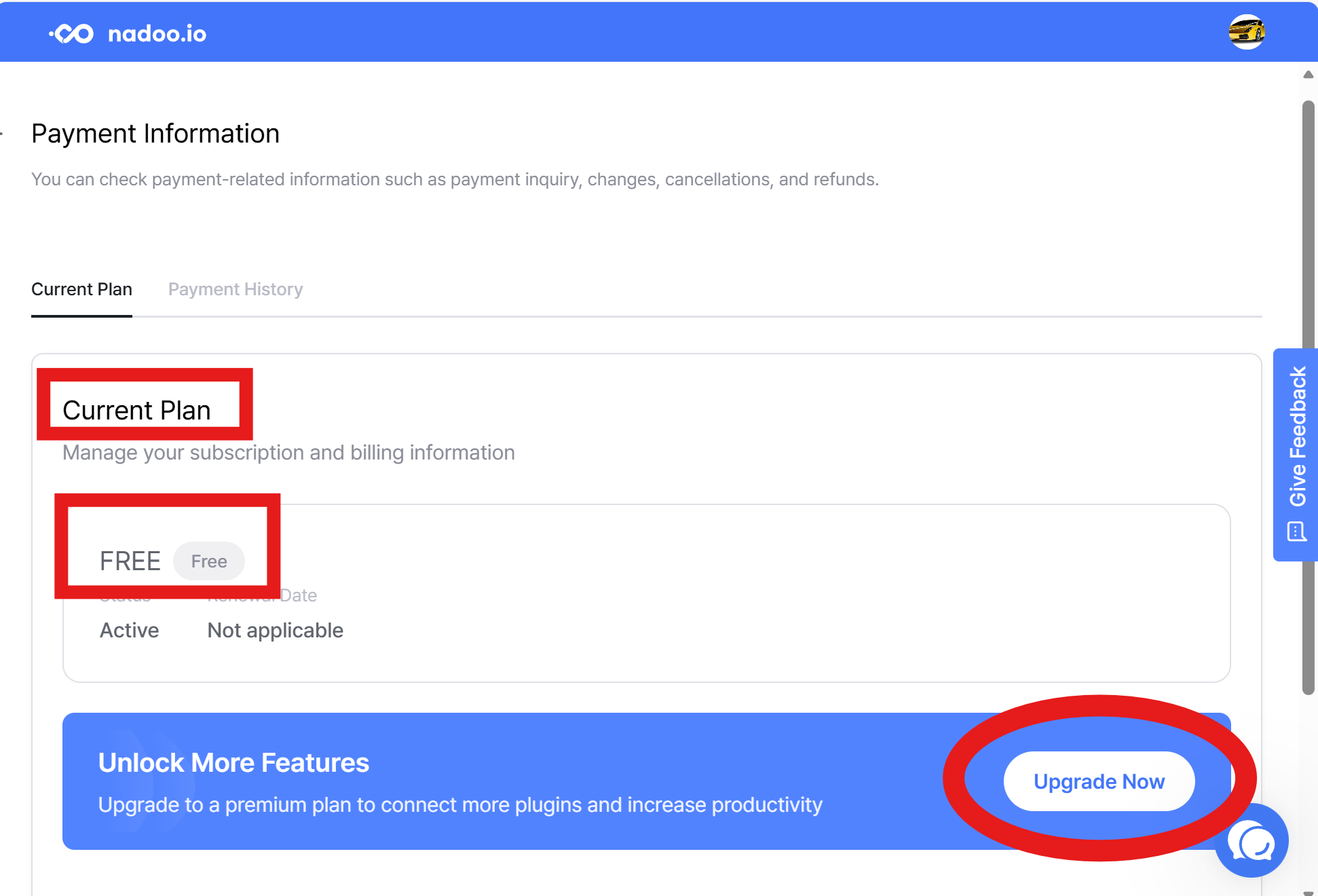Click the scrollbar up arrow

click(x=1308, y=75)
